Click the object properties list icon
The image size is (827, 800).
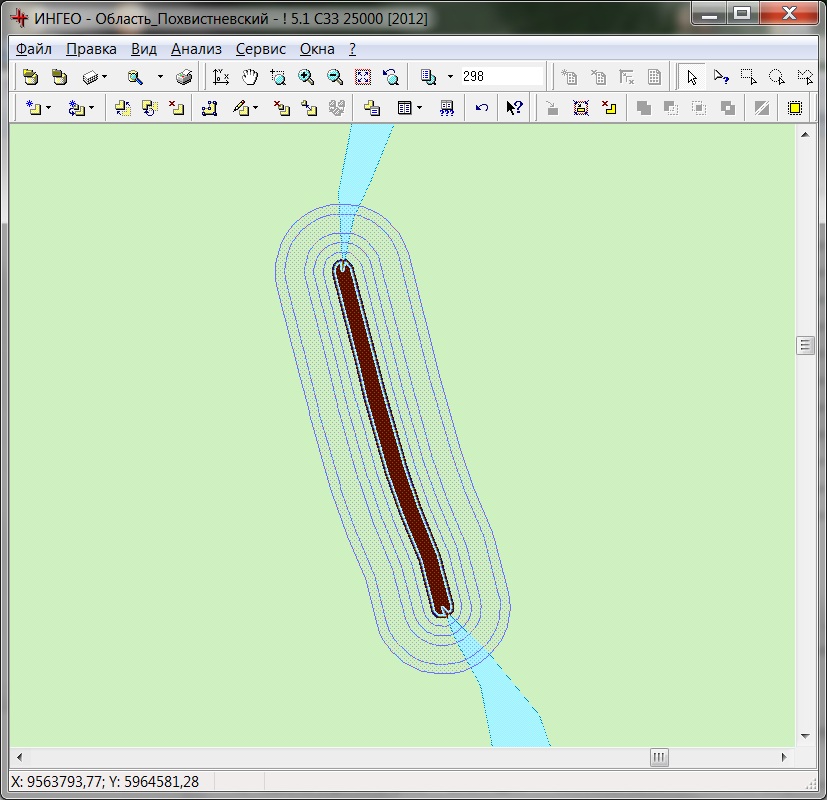point(372,108)
